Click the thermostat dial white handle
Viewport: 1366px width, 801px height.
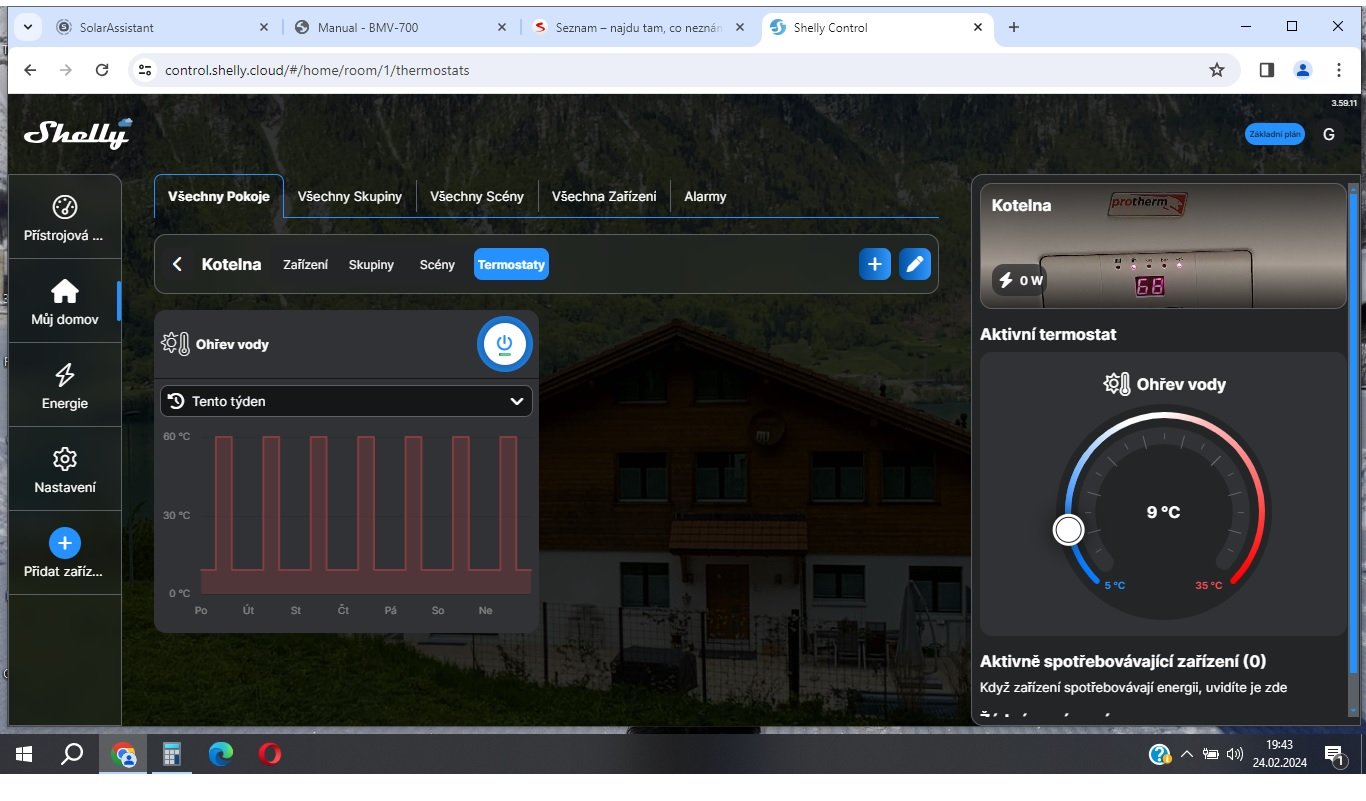point(1068,530)
